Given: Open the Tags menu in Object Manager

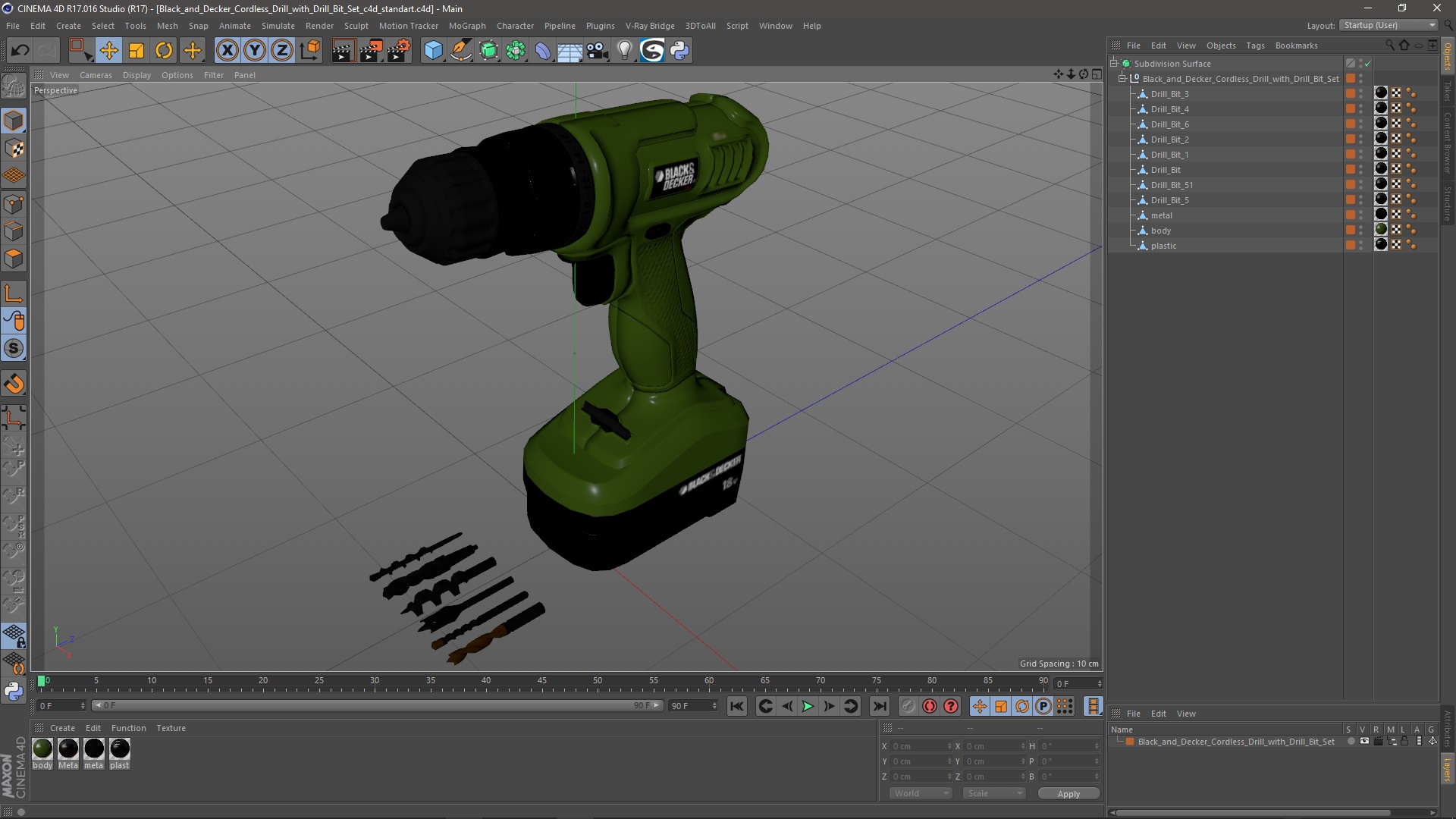Looking at the screenshot, I should (x=1255, y=45).
